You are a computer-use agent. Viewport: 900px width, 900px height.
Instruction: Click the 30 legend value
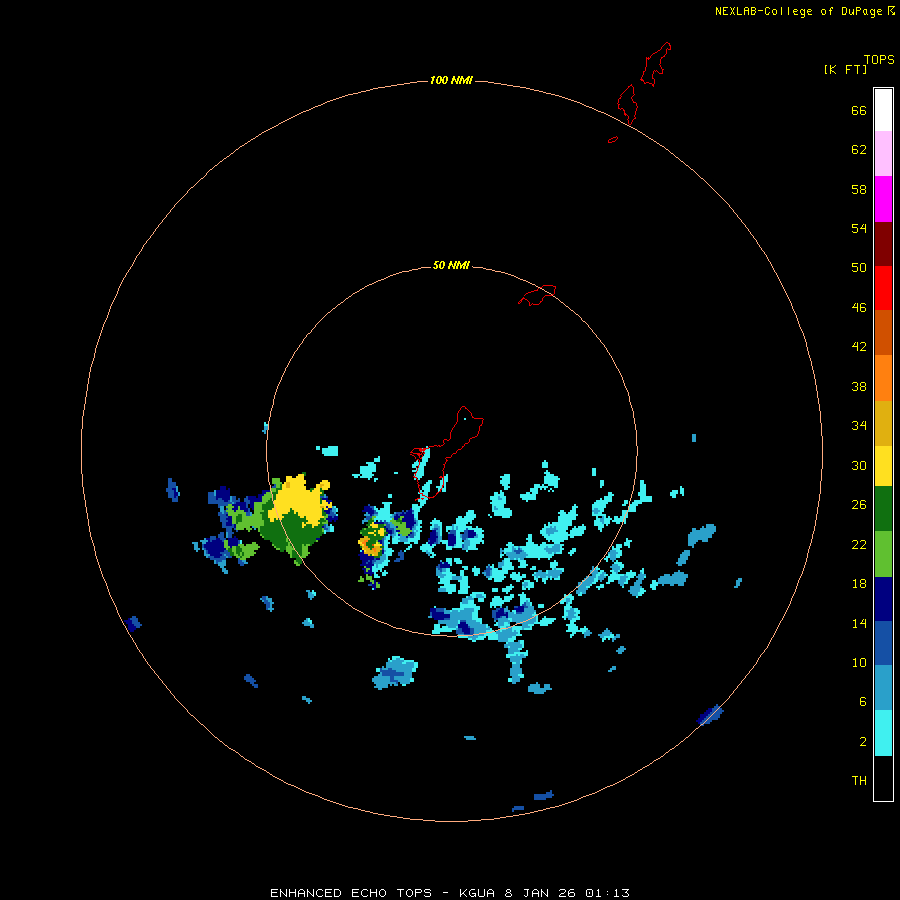tap(859, 465)
